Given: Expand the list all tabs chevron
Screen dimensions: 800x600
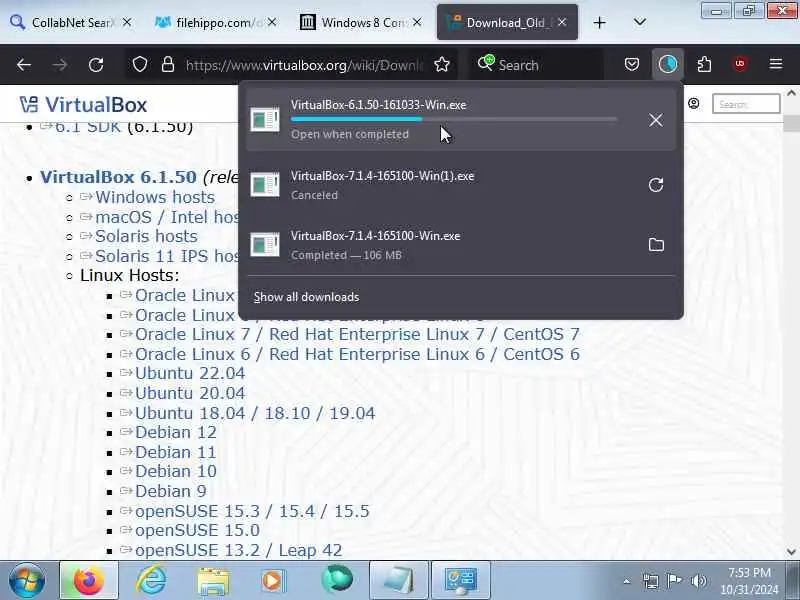Looking at the screenshot, I should coord(639,22).
